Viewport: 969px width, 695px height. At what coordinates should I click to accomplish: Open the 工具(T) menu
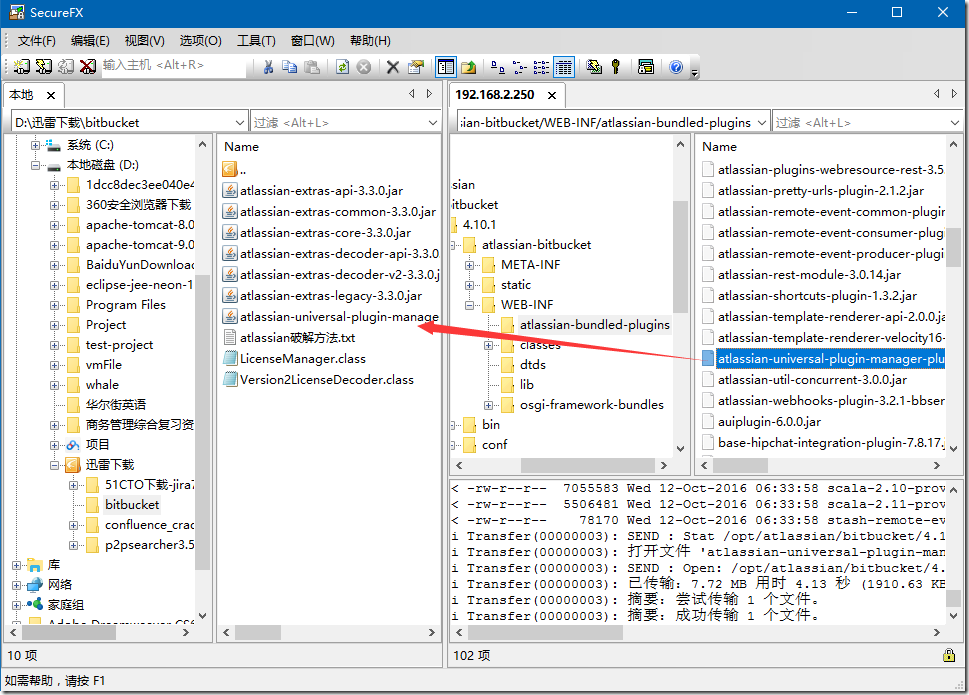coord(256,41)
